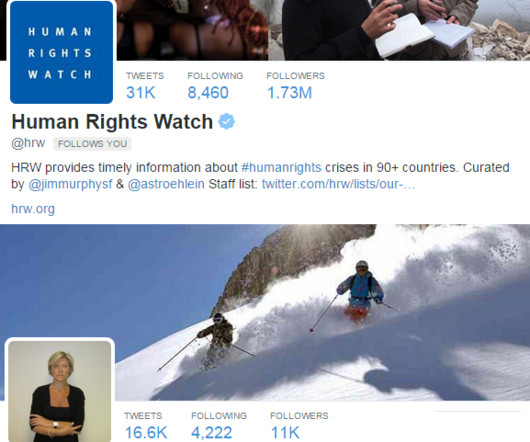Click the TWEETS label above 31K
The image size is (530, 442).
[x=145, y=76]
